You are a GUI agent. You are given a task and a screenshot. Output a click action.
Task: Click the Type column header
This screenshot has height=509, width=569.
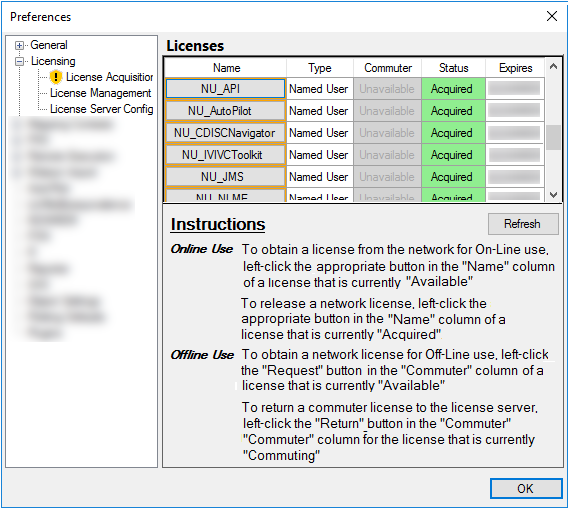click(320, 68)
